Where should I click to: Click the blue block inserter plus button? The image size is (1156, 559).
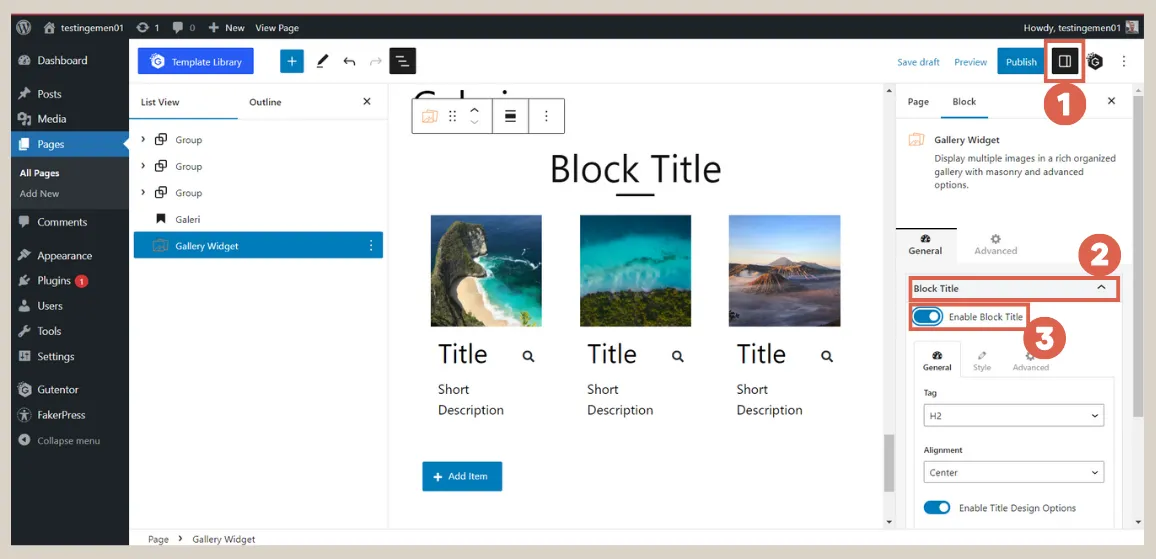point(291,62)
